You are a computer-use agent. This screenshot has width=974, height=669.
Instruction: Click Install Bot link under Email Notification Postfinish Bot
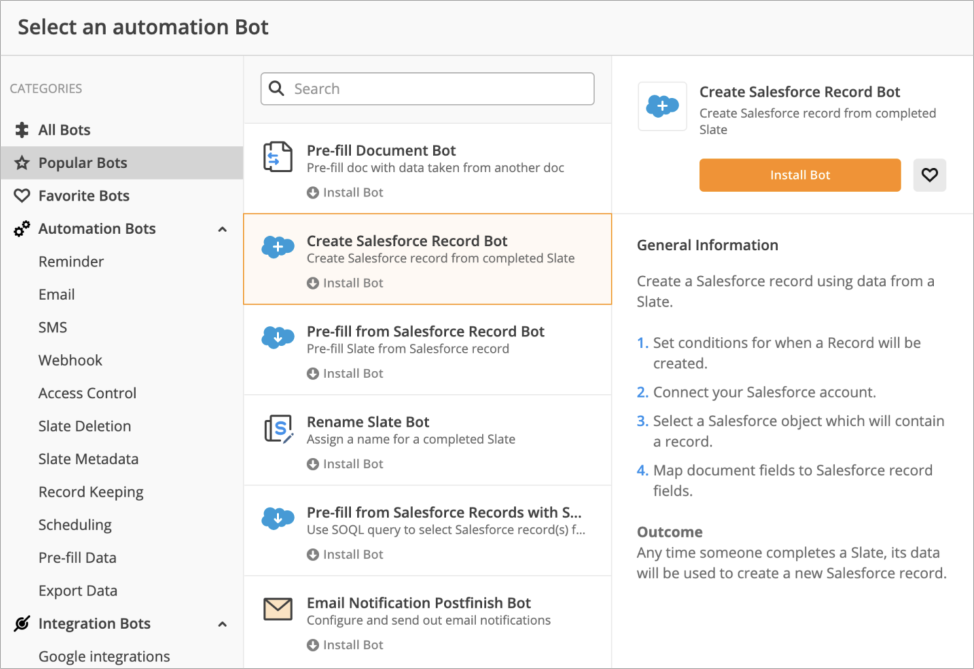(353, 645)
